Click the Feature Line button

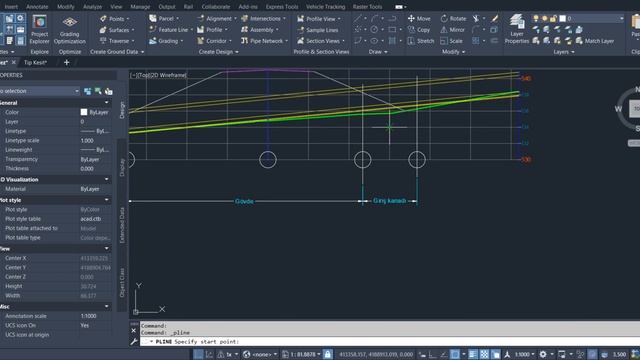[171, 30]
